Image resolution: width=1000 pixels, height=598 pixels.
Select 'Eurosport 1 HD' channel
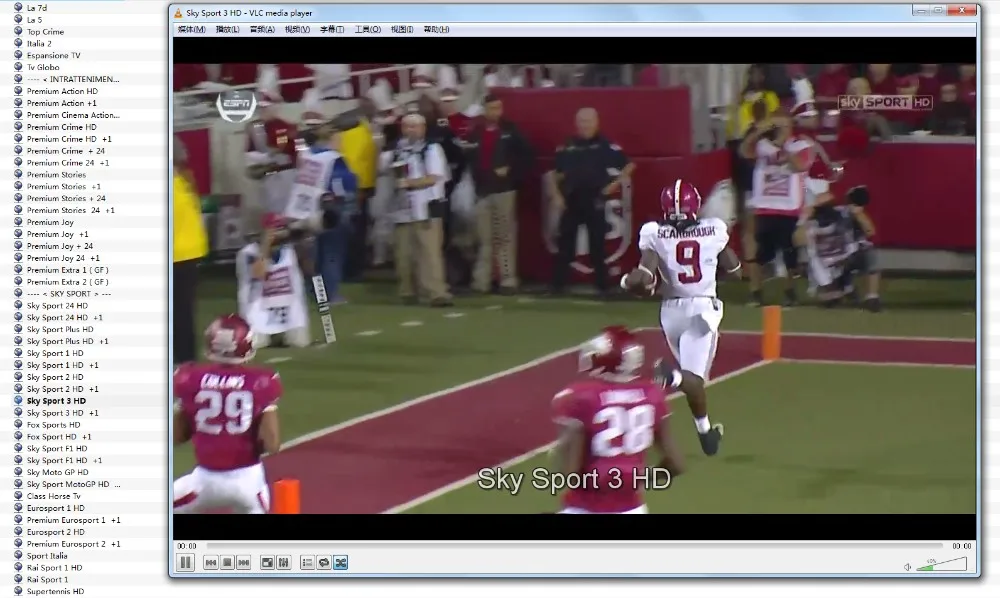tap(55, 508)
